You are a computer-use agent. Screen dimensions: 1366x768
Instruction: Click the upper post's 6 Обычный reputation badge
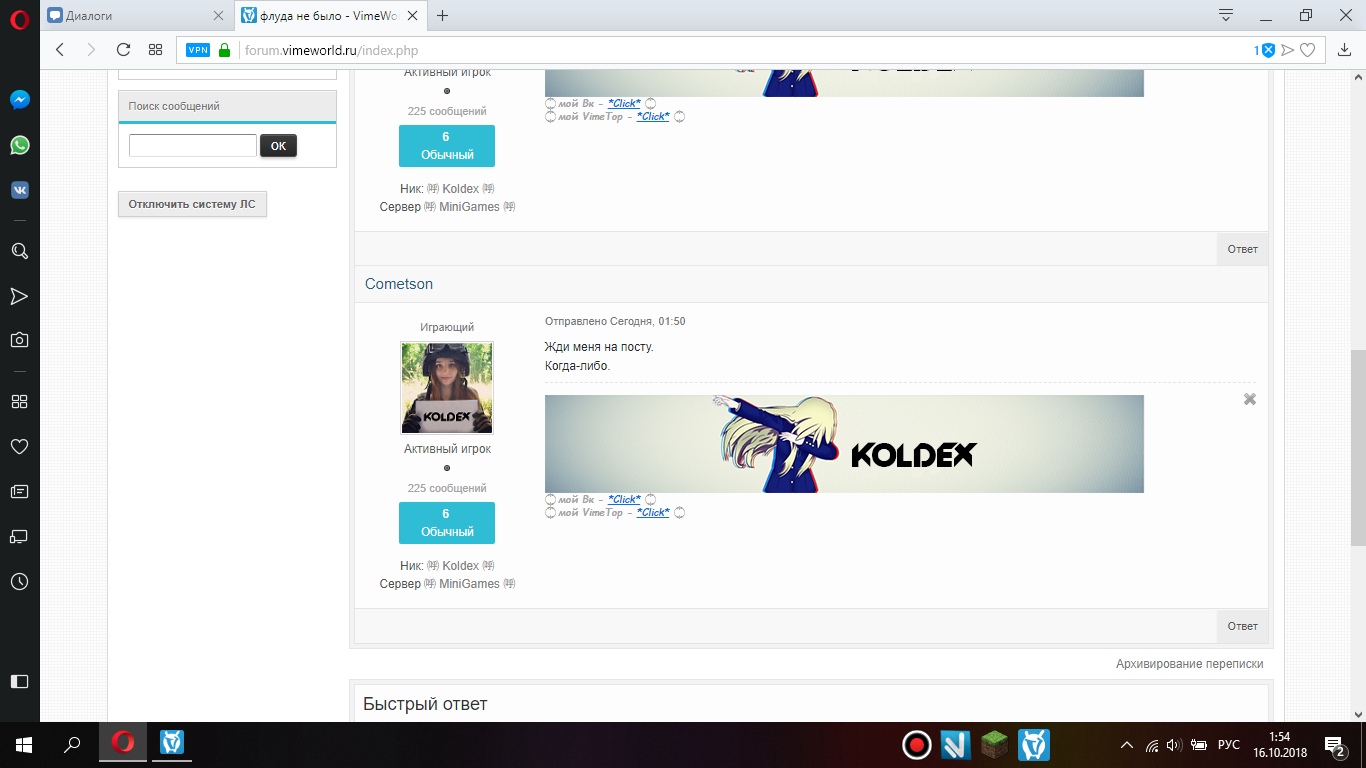(x=447, y=146)
